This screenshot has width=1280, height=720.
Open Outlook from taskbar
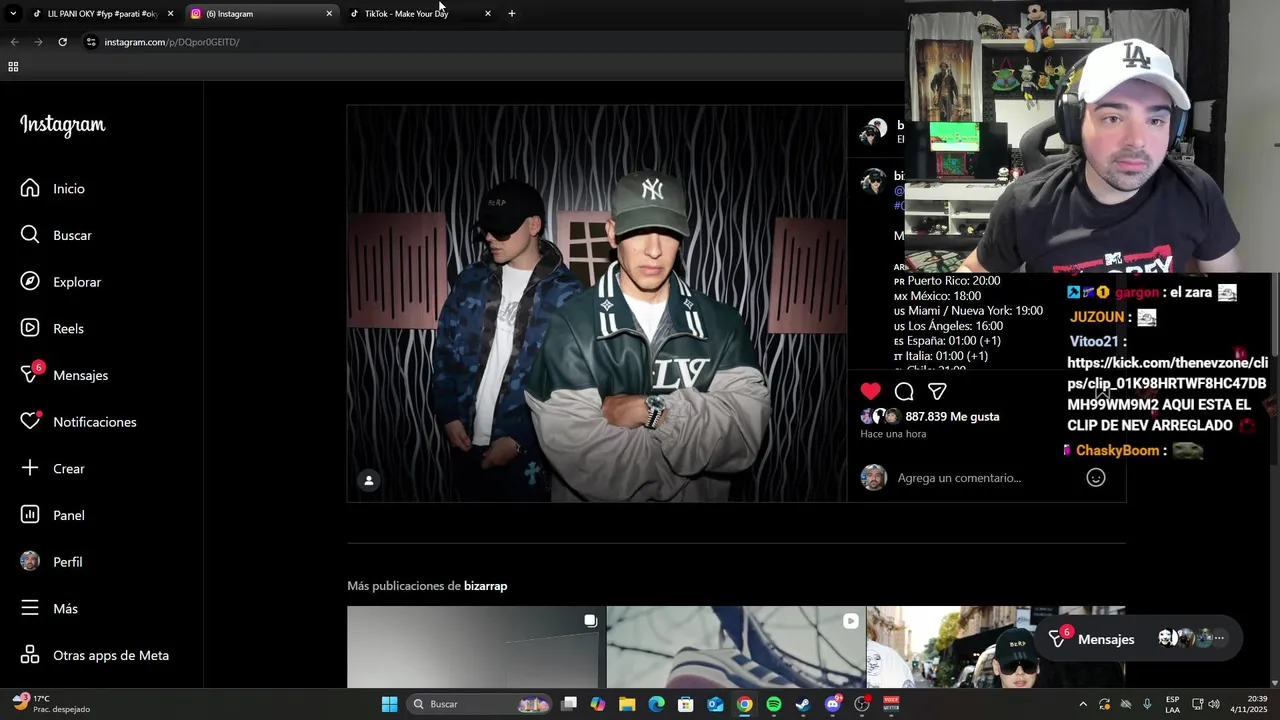[715, 704]
